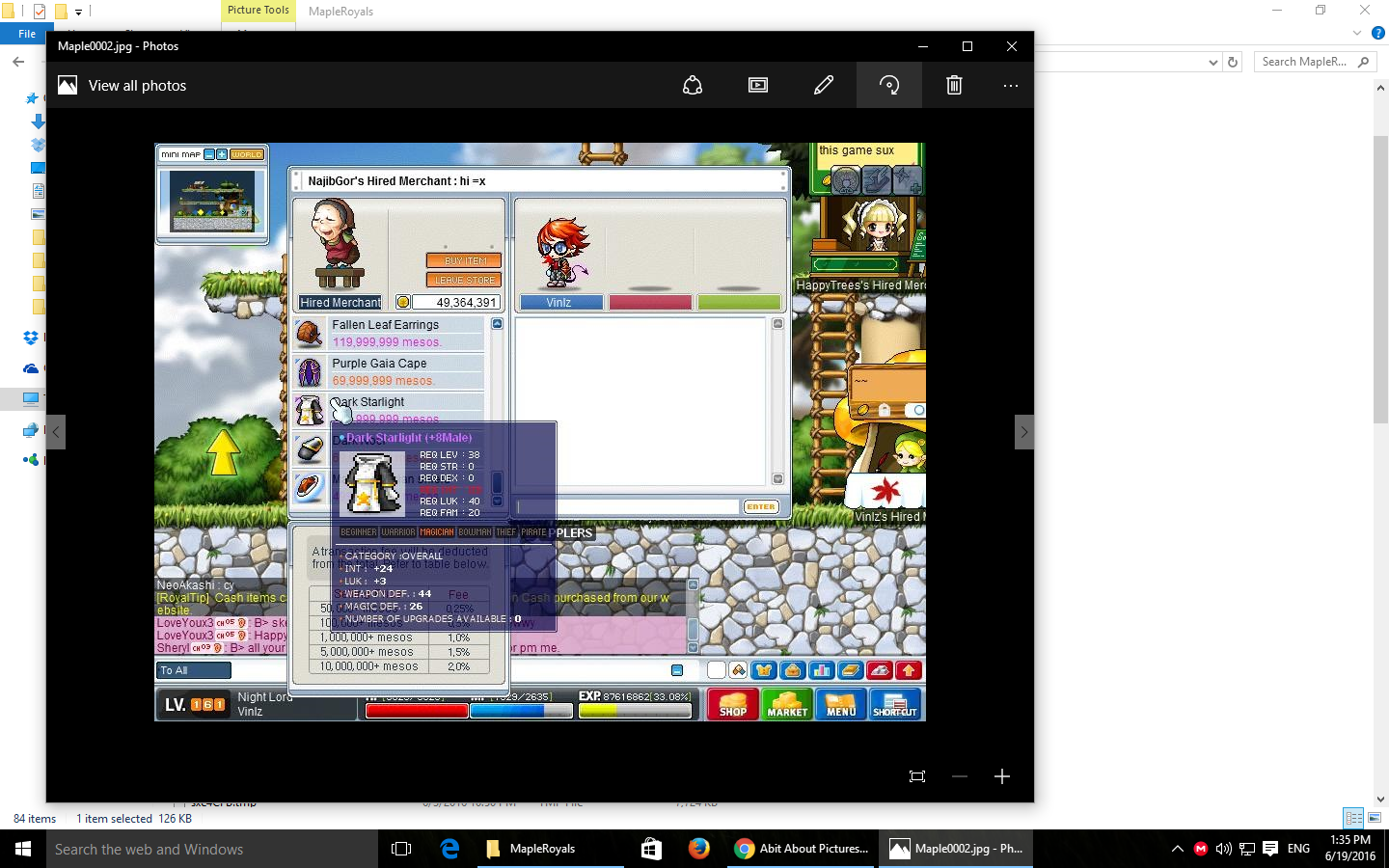The width and height of the screenshot is (1389, 868).
Task: Go back in File Explorer
Action: pyautogui.click(x=18, y=62)
